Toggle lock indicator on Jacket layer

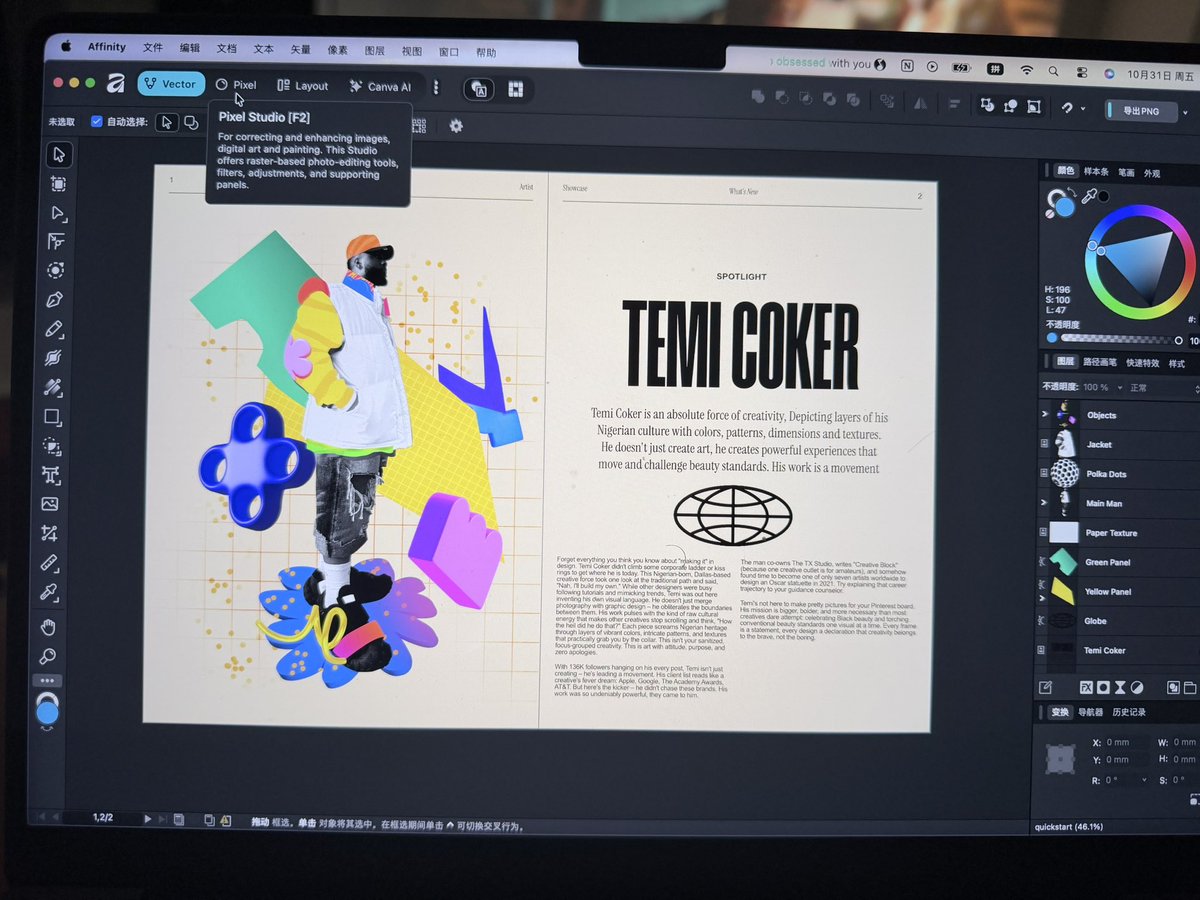[1044, 443]
